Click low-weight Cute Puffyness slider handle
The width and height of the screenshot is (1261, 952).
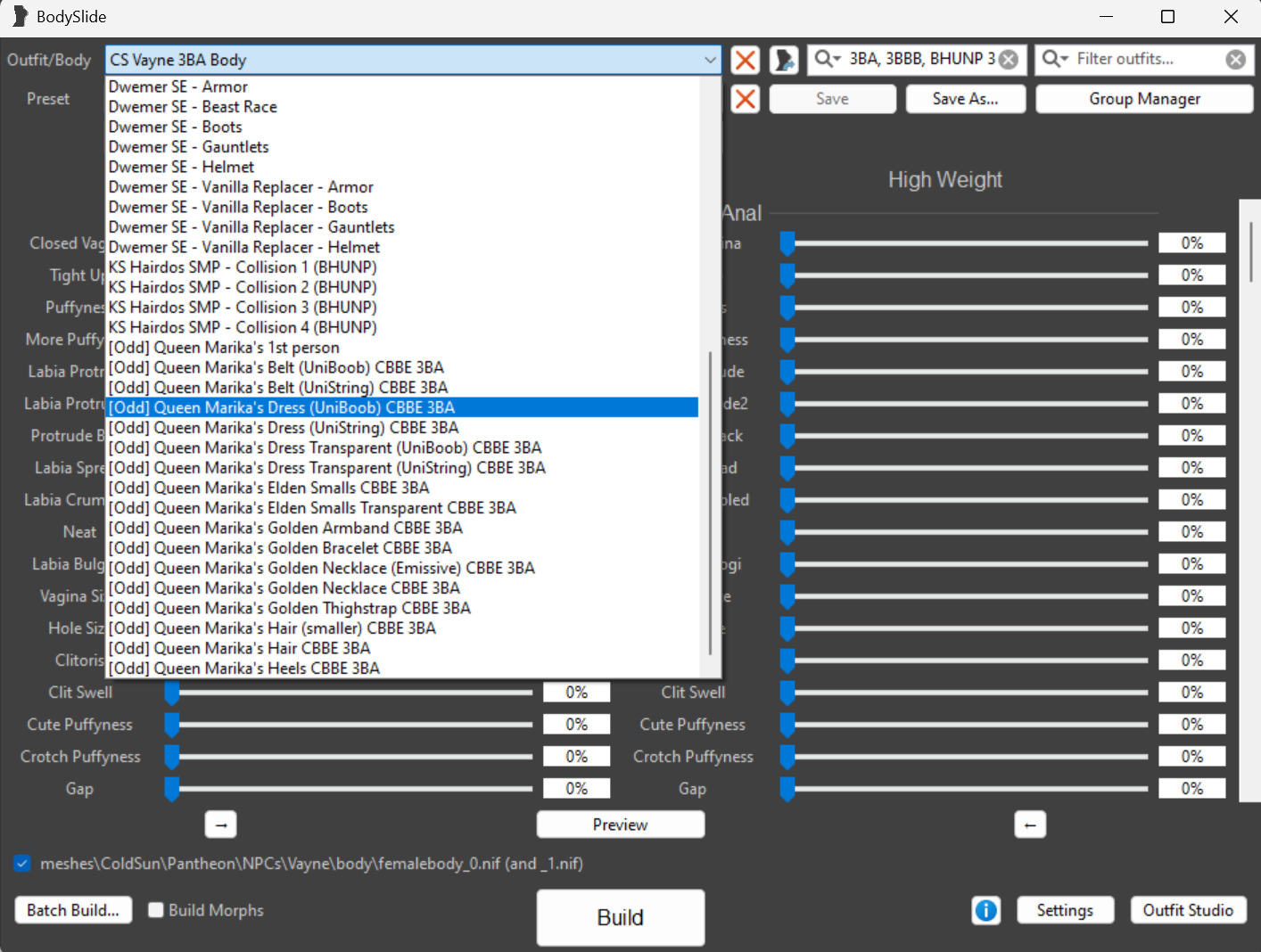click(x=172, y=725)
